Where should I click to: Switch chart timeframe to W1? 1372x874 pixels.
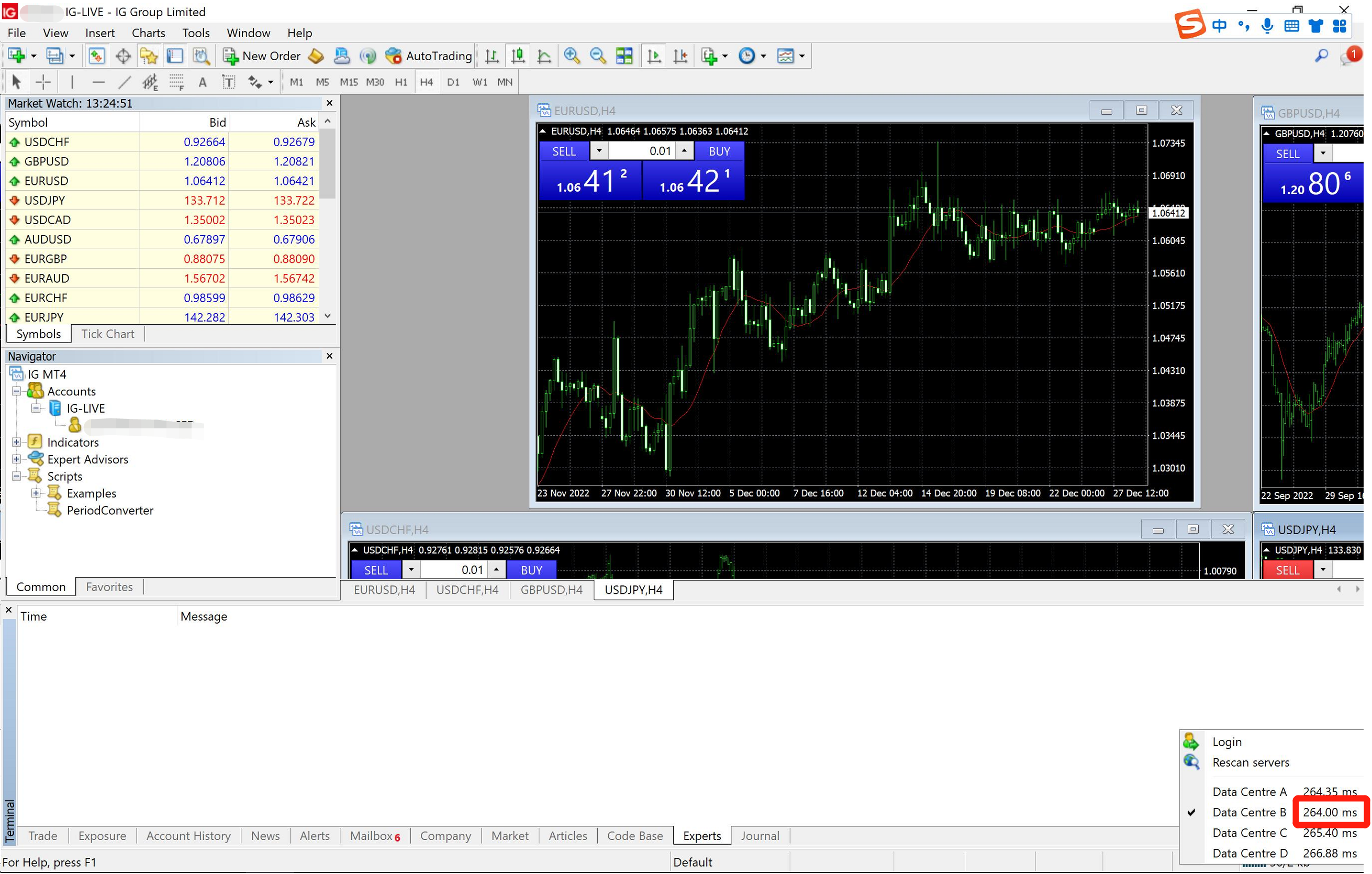click(x=479, y=83)
